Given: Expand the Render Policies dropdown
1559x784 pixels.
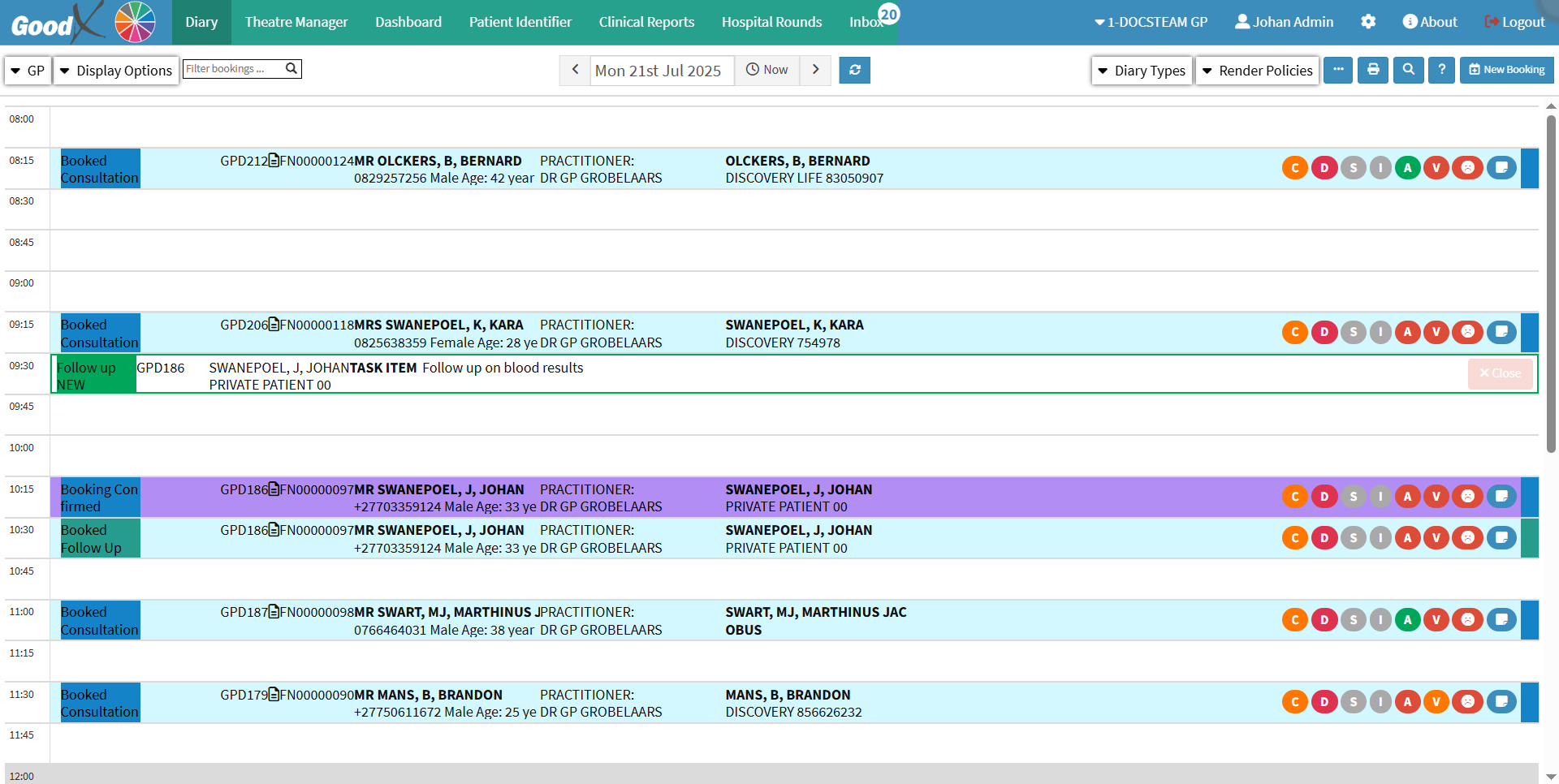Looking at the screenshot, I should click(1257, 71).
